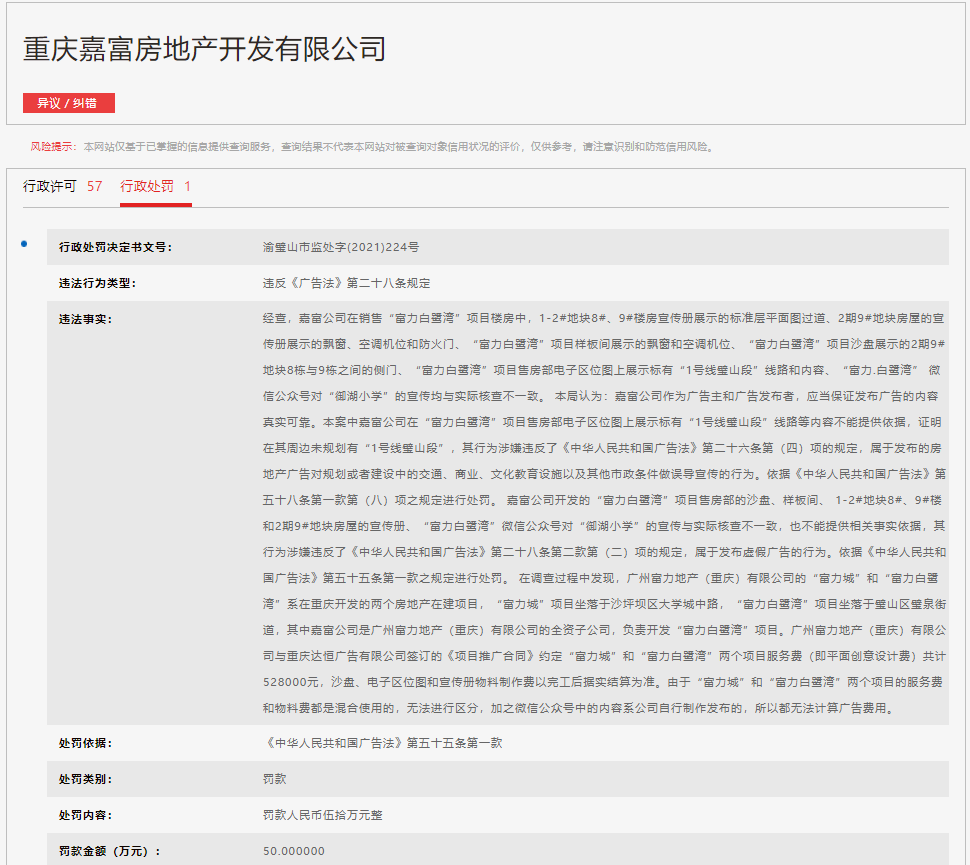Select the value 违反《广告法》第二十八条规定
This screenshot has height=865, width=970.
[x=346, y=283]
